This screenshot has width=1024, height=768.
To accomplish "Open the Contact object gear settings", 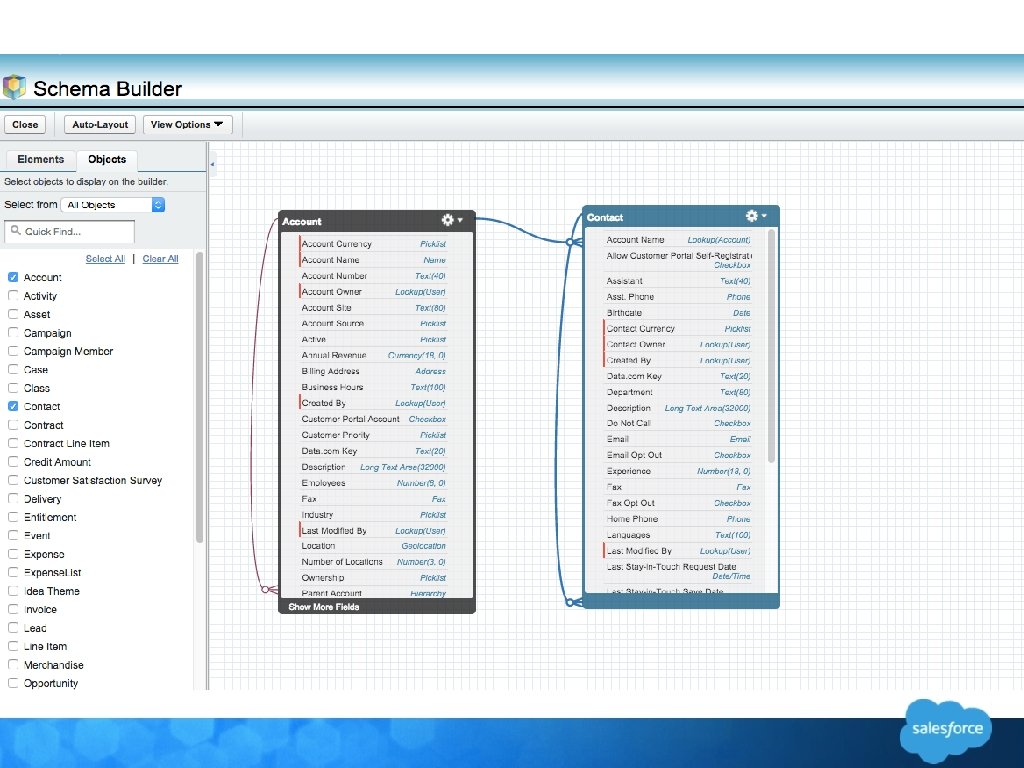I will 756,216.
